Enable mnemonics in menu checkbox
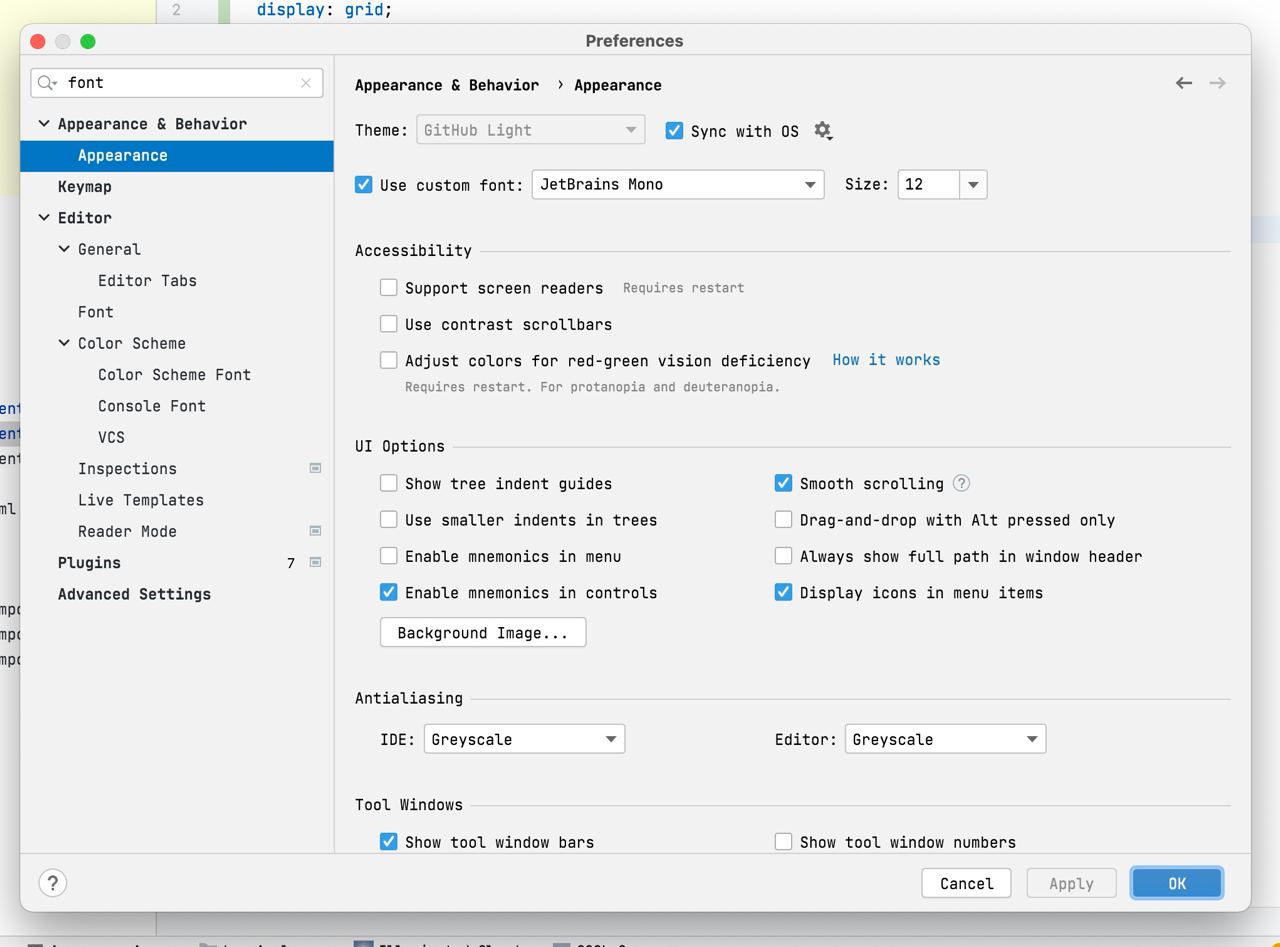The width and height of the screenshot is (1280, 947). pos(389,556)
